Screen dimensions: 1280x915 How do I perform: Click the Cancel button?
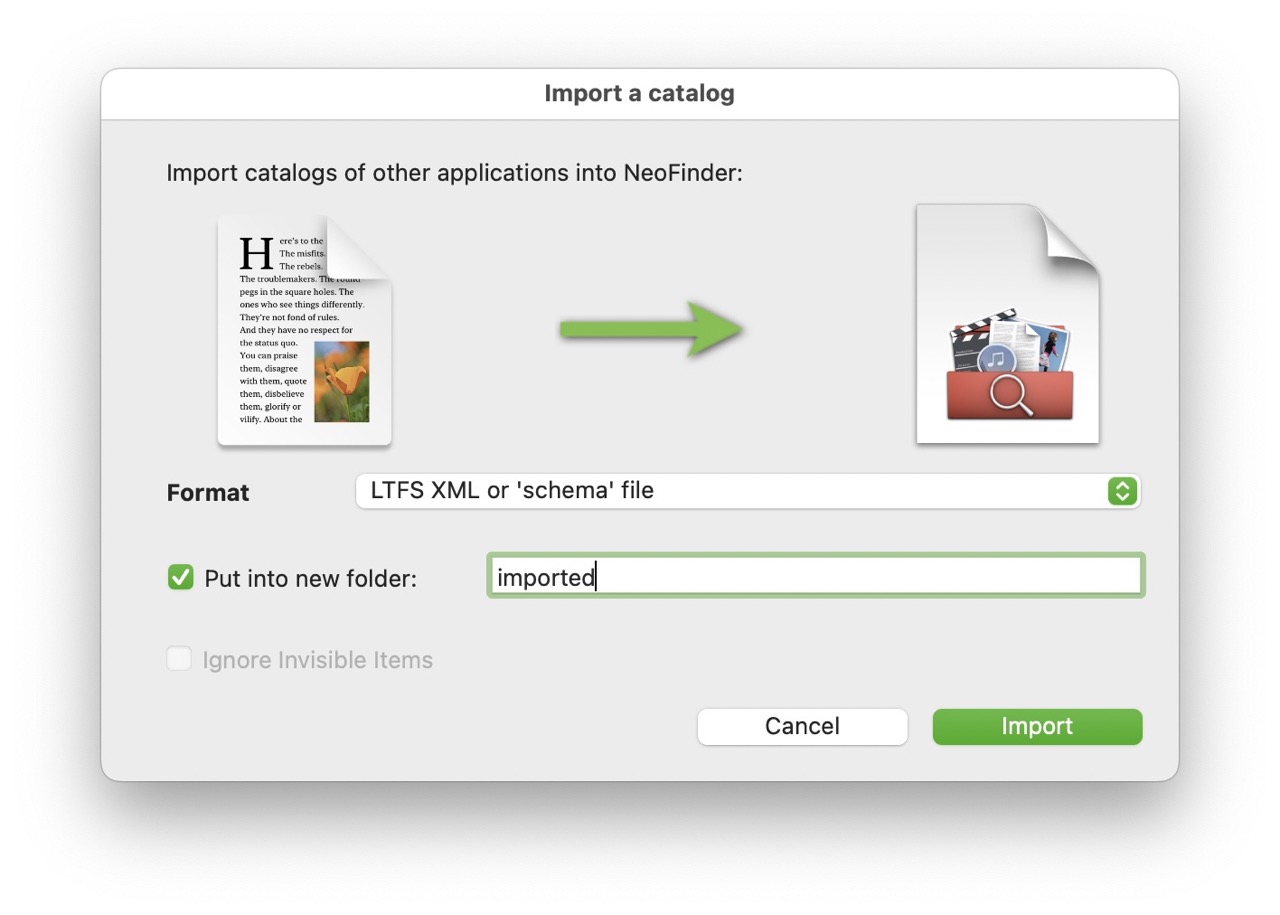click(802, 726)
